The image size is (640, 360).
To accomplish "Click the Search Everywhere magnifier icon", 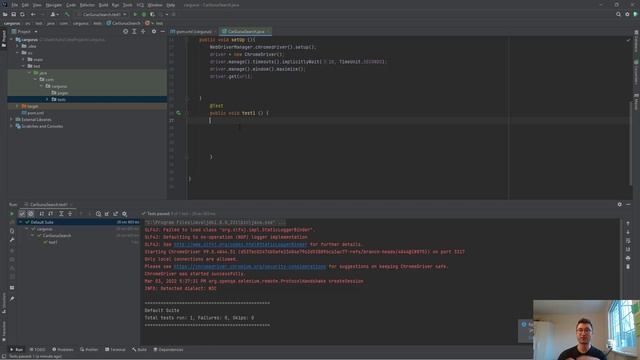I will tap(618, 14).
